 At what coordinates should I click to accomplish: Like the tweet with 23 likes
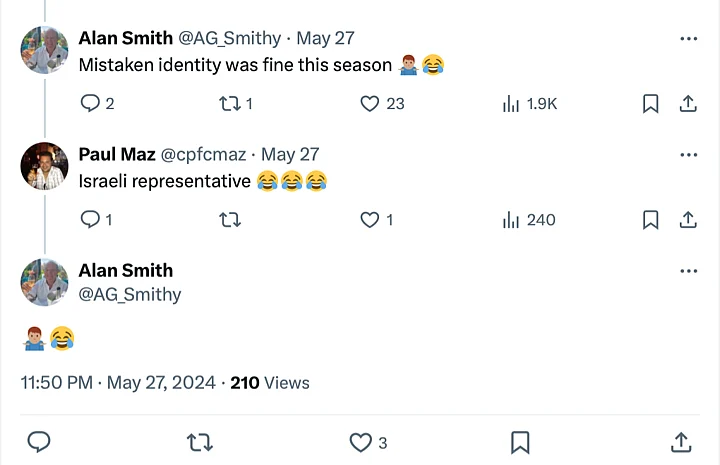coord(371,103)
